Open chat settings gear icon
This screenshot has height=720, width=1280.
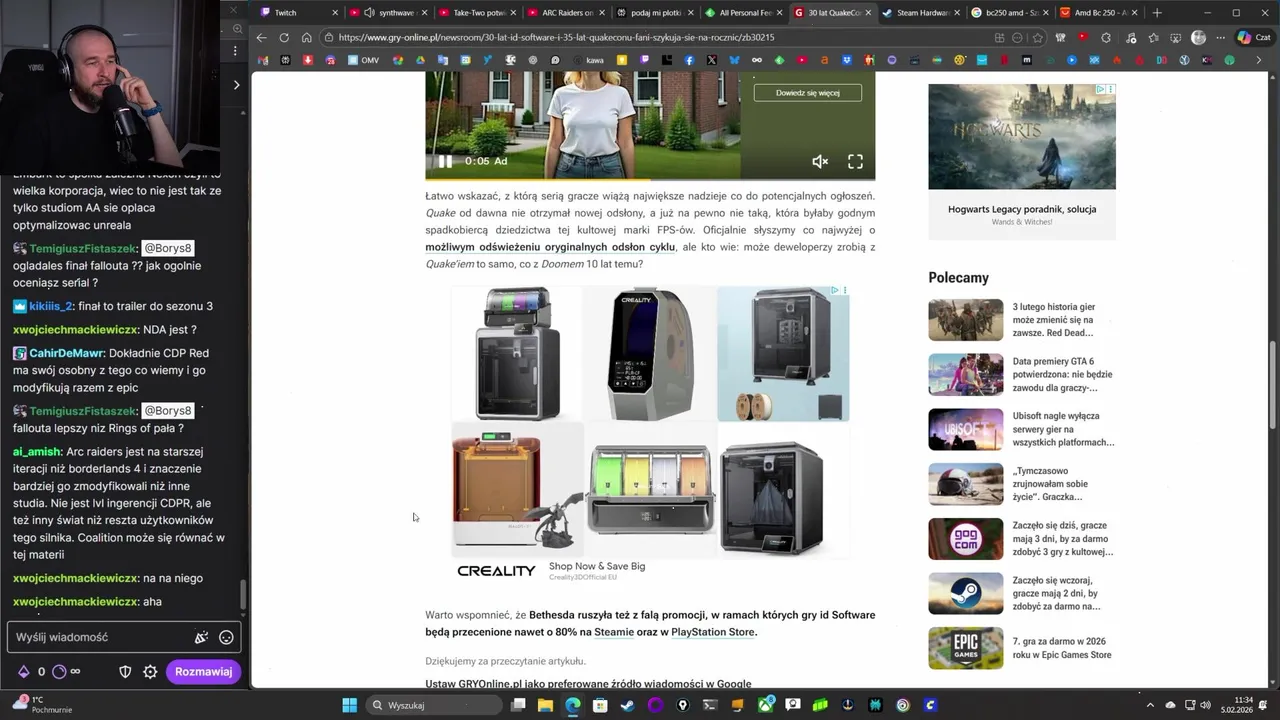(x=150, y=672)
